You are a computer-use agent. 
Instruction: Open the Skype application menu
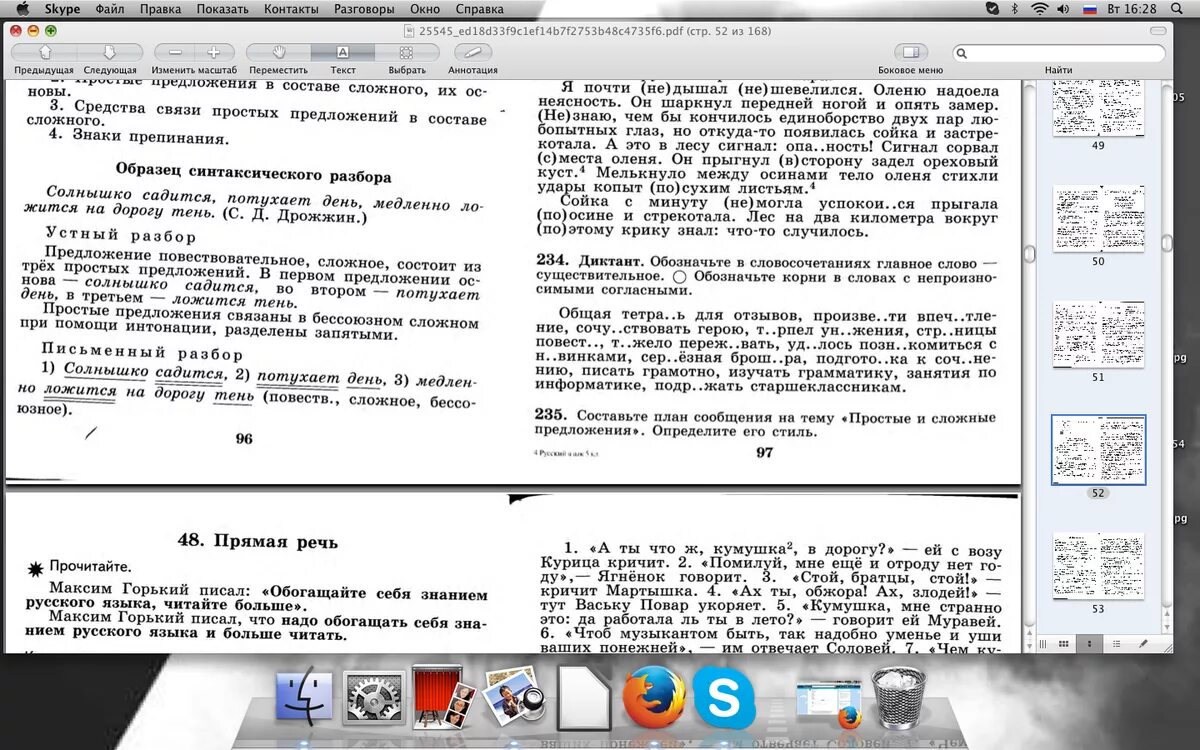pos(62,9)
